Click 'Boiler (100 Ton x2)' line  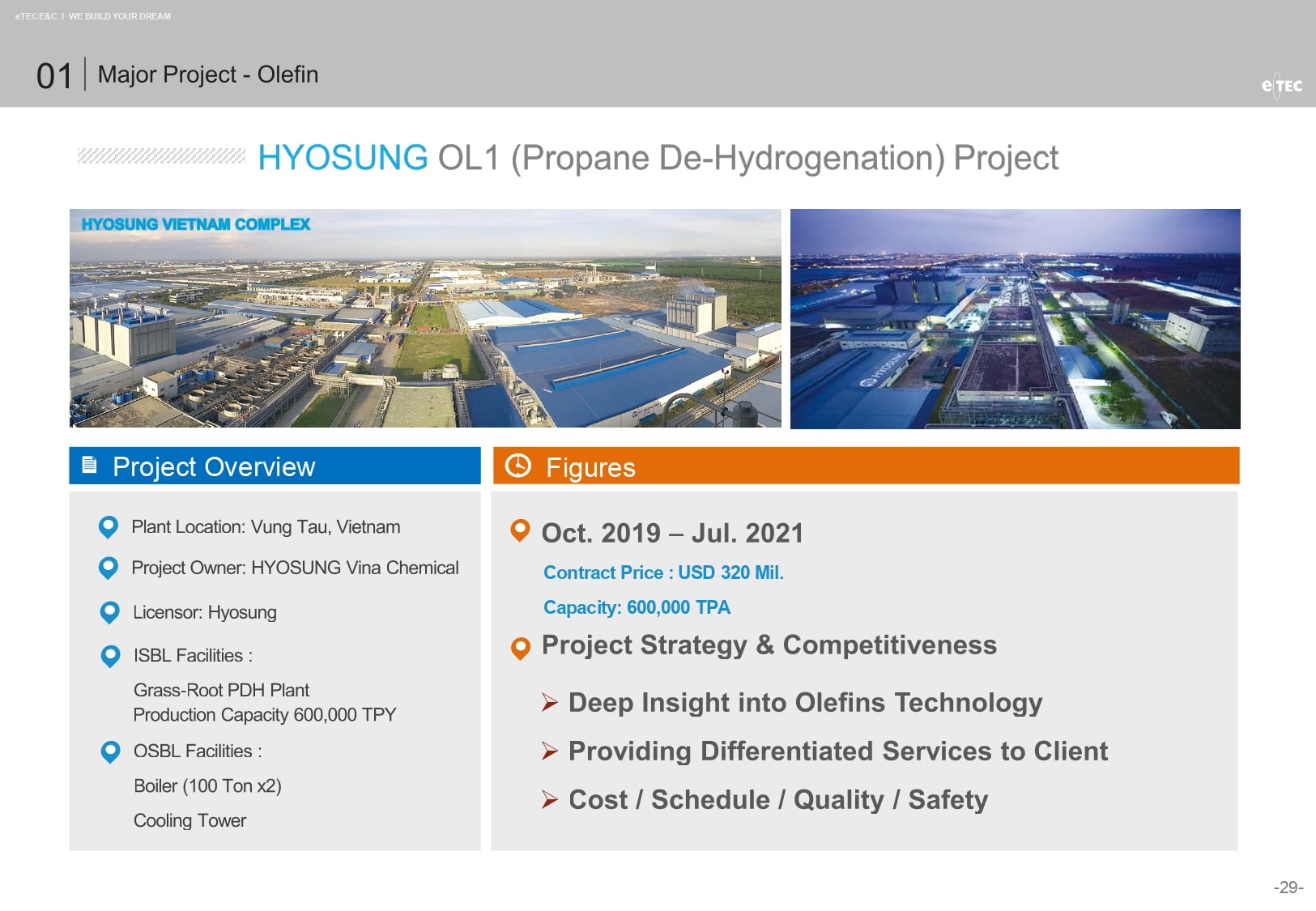coord(207,786)
